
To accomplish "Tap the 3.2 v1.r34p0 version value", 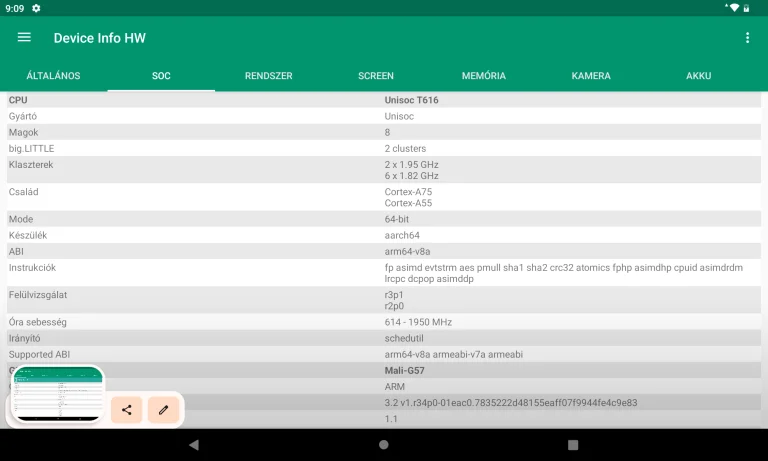I will (x=511, y=403).
